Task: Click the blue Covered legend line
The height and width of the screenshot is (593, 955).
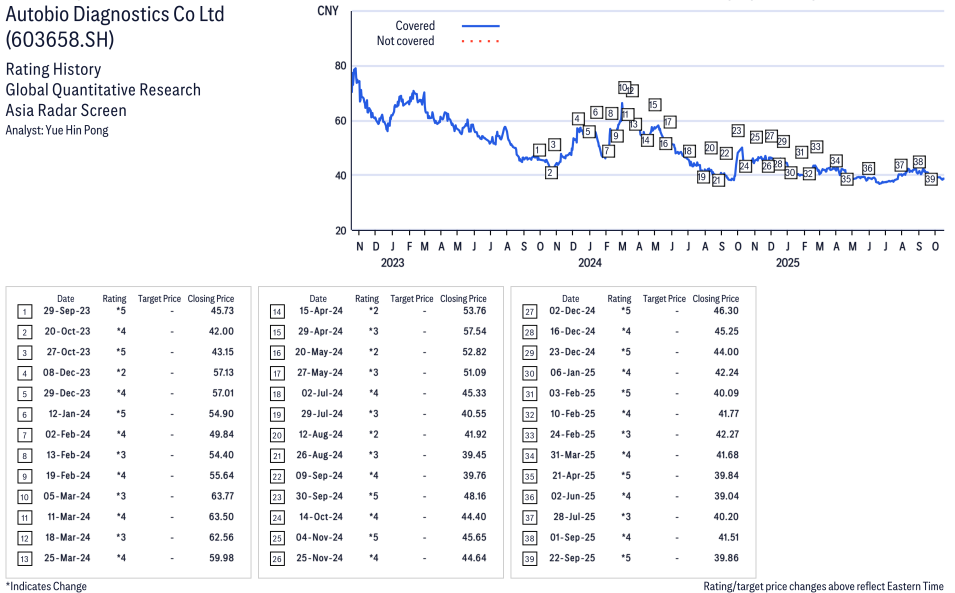Action: pyautogui.click(x=480, y=26)
